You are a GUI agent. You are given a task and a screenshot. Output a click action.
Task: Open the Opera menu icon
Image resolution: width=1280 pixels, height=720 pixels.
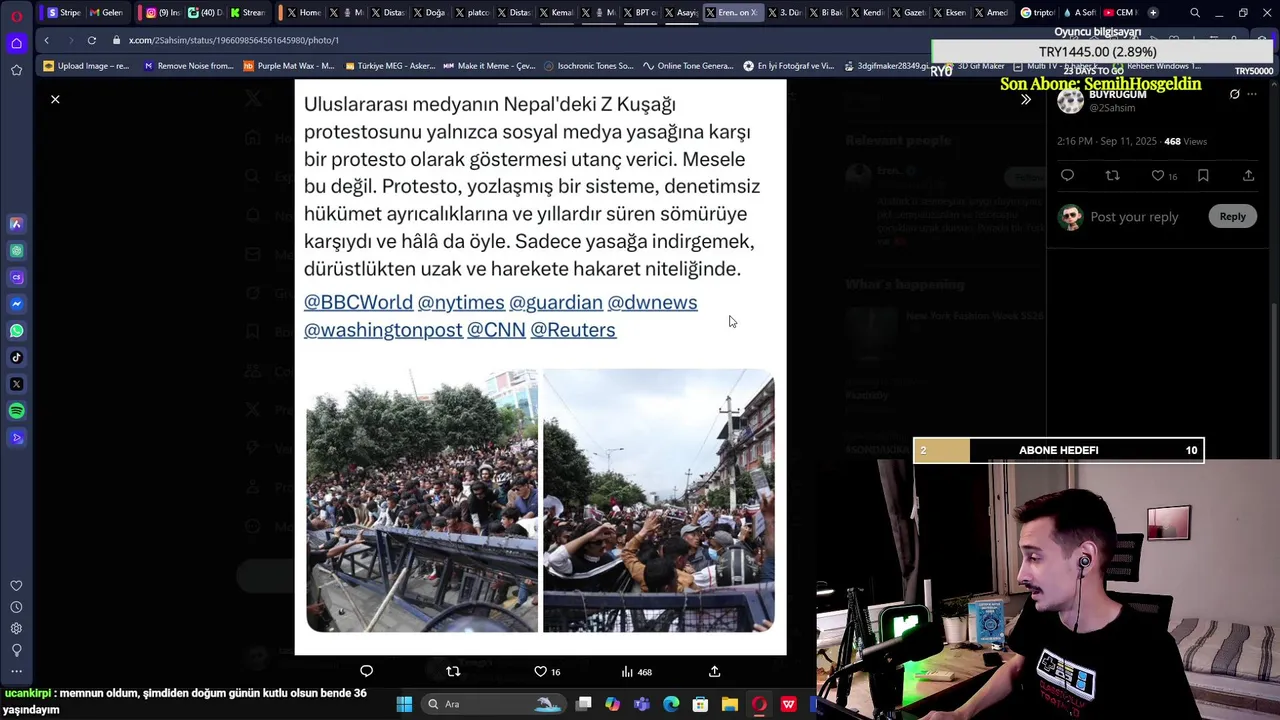[16, 15]
